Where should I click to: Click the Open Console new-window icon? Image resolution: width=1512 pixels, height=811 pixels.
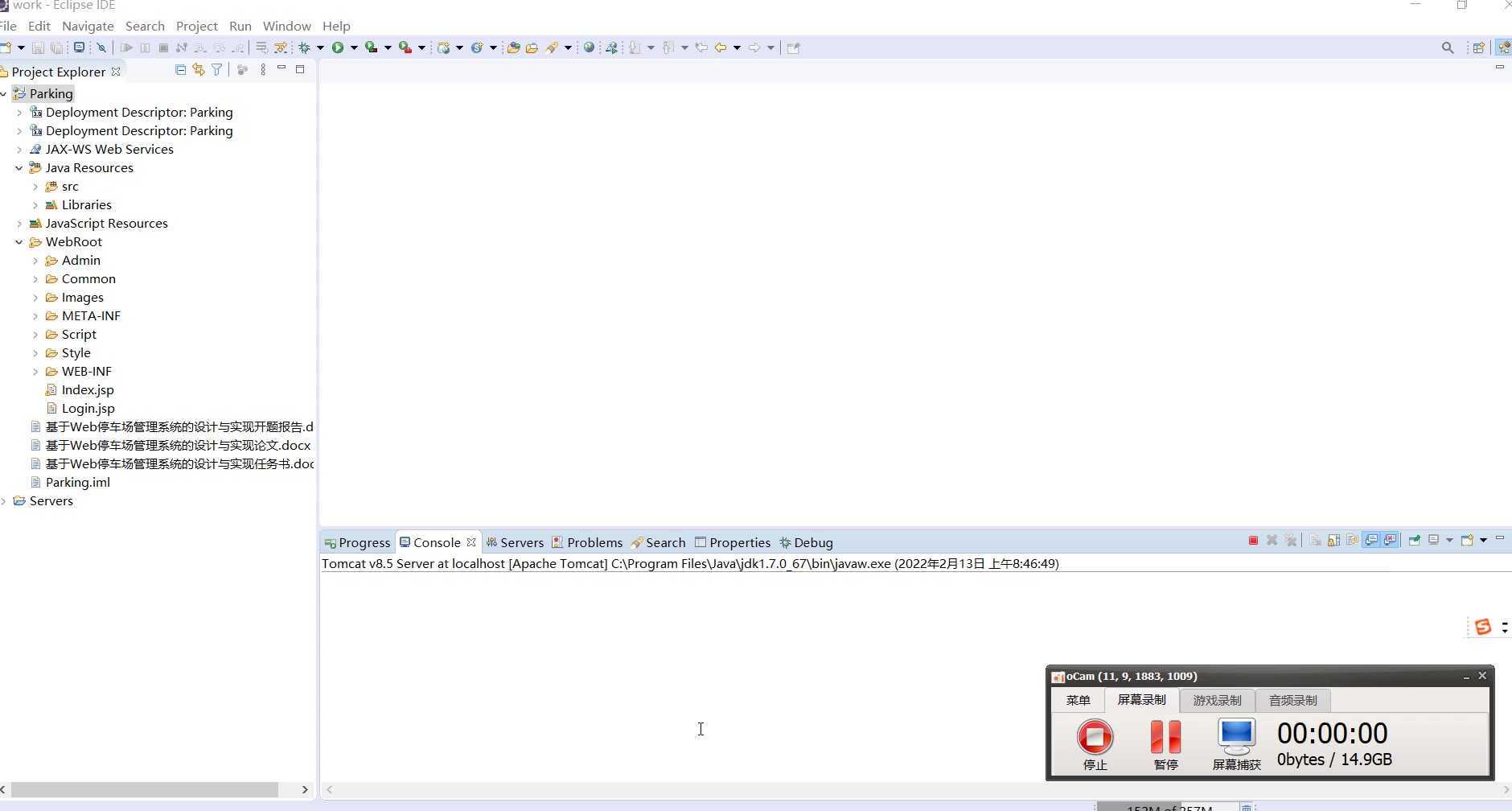1467,540
